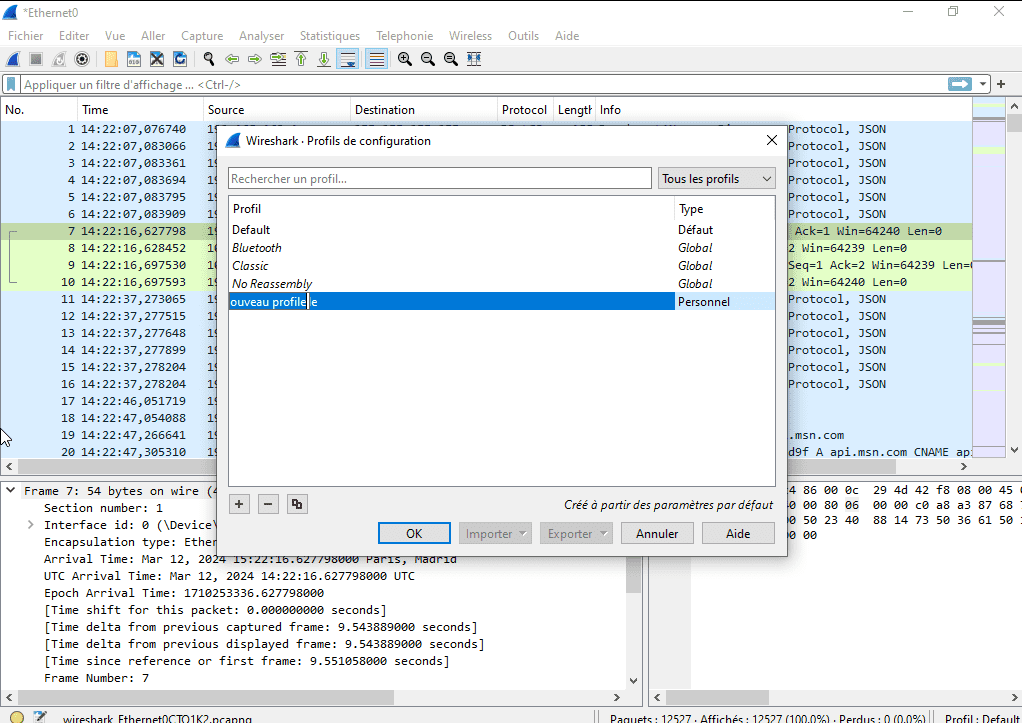Screen dimensions: 1022x723
Task: Open display filter history dropdown arrow
Action: pyautogui.click(x=982, y=84)
